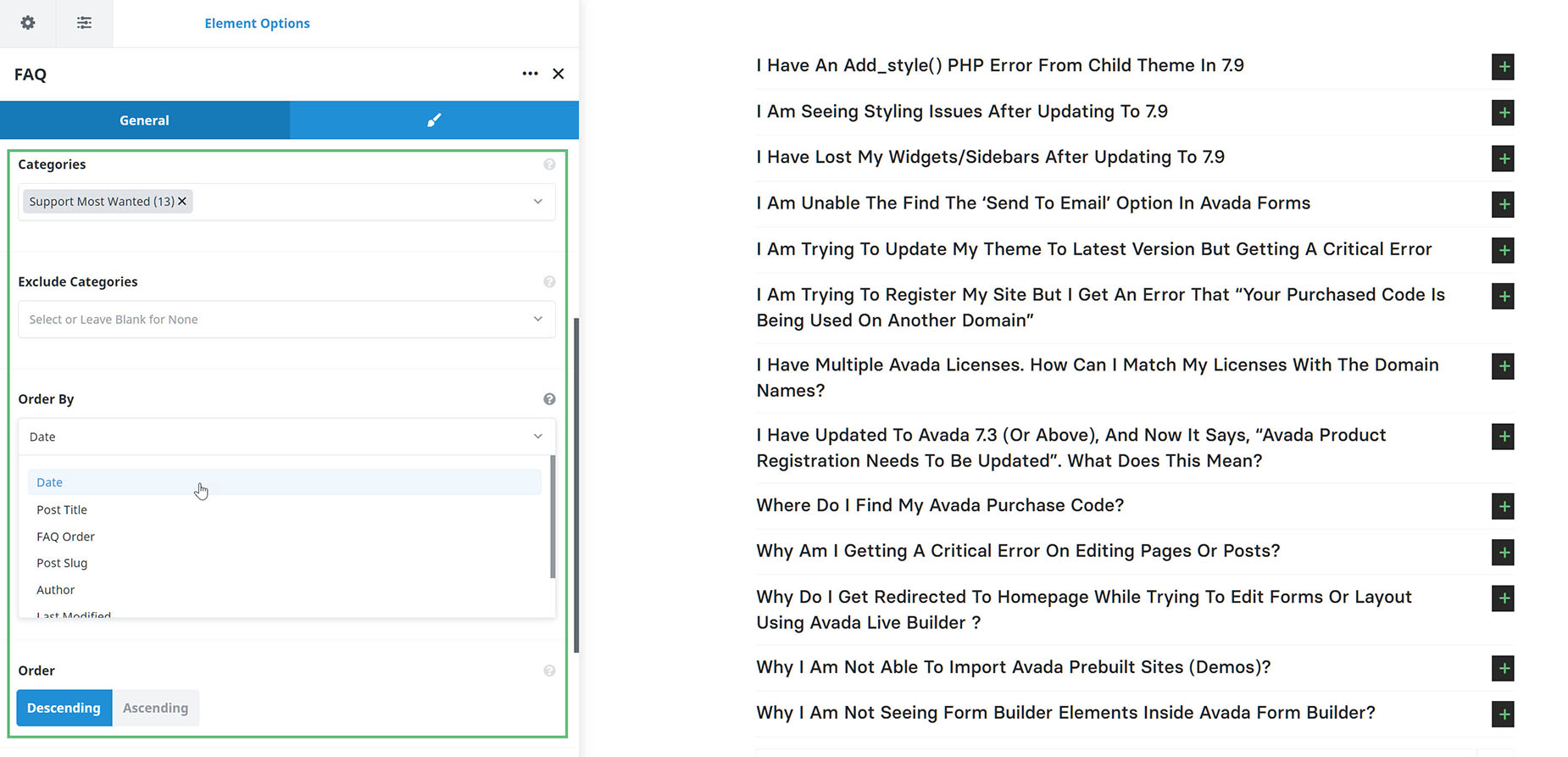Image resolution: width=1568 pixels, height=757 pixels.
Task: Set order to Ascending
Action: (x=156, y=708)
